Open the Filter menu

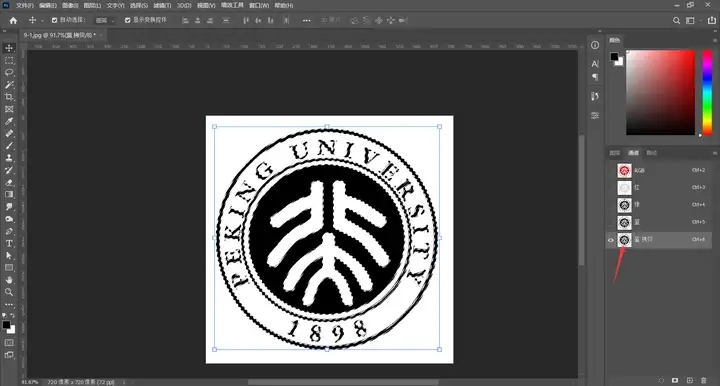tap(162, 6)
